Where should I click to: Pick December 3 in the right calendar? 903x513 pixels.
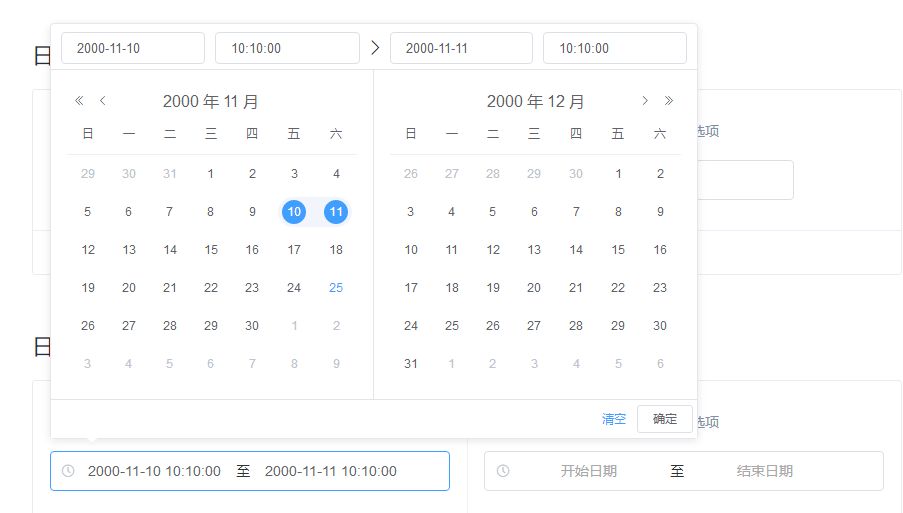click(x=411, y=212)
